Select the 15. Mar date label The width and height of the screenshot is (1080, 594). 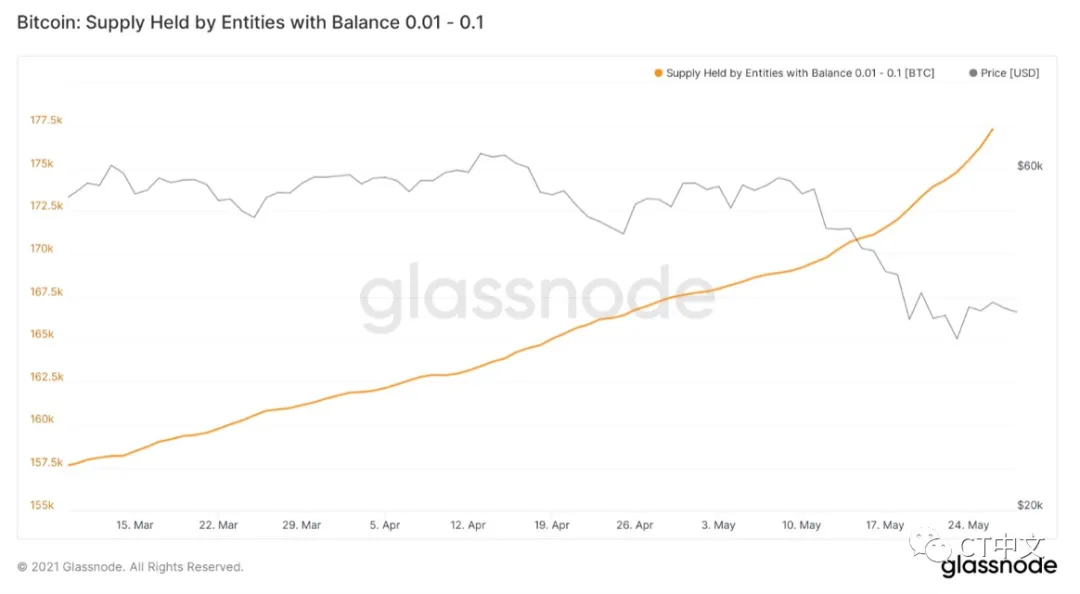click(135, 525)
